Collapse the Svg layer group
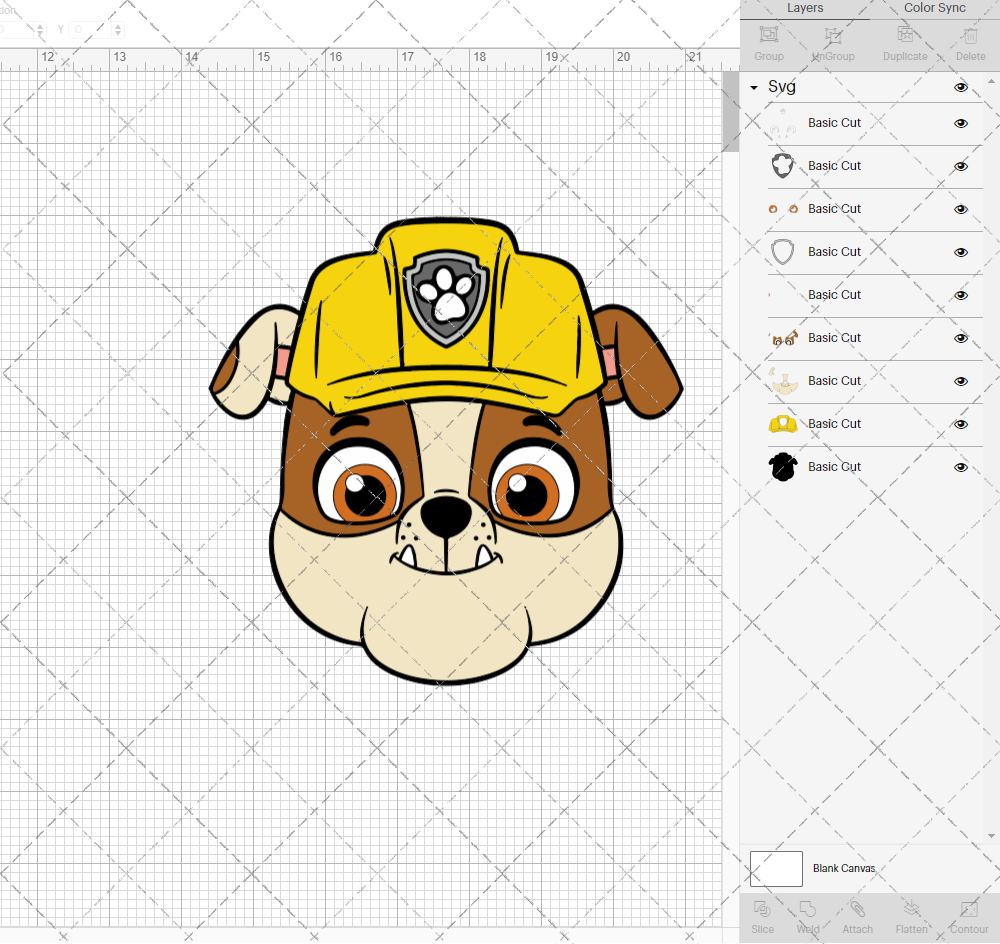This screenshot has width=1000, height=944. click(x=753, y=87)
